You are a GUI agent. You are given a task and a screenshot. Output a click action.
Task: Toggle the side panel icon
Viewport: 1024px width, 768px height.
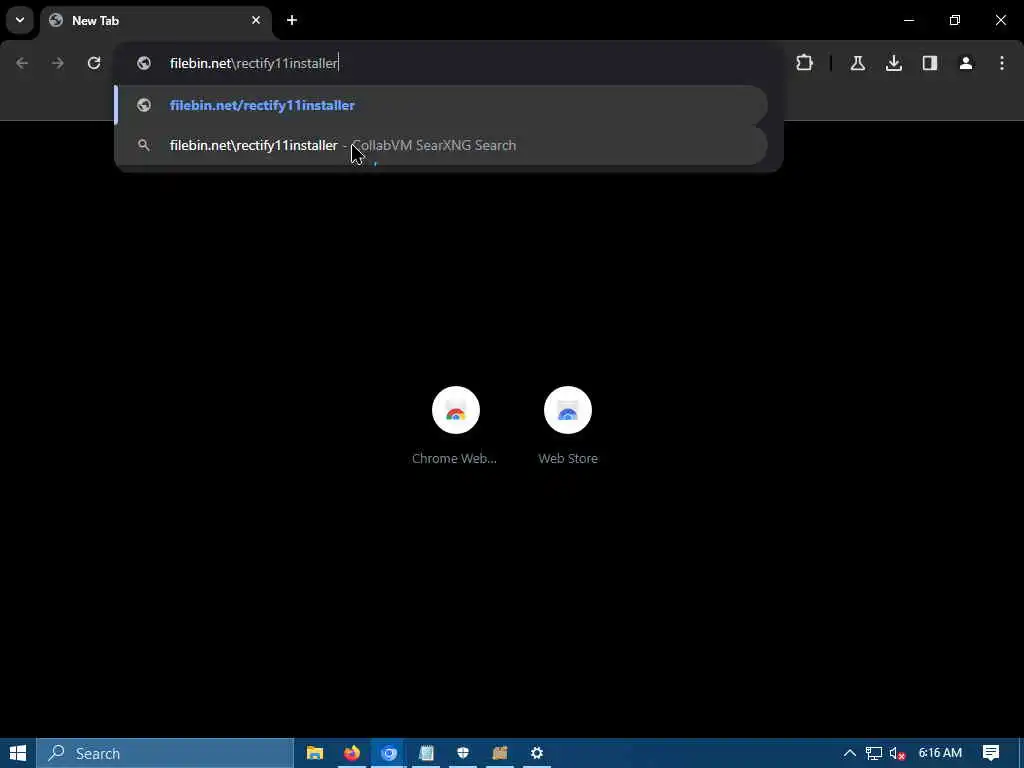[x=930, y=63]
